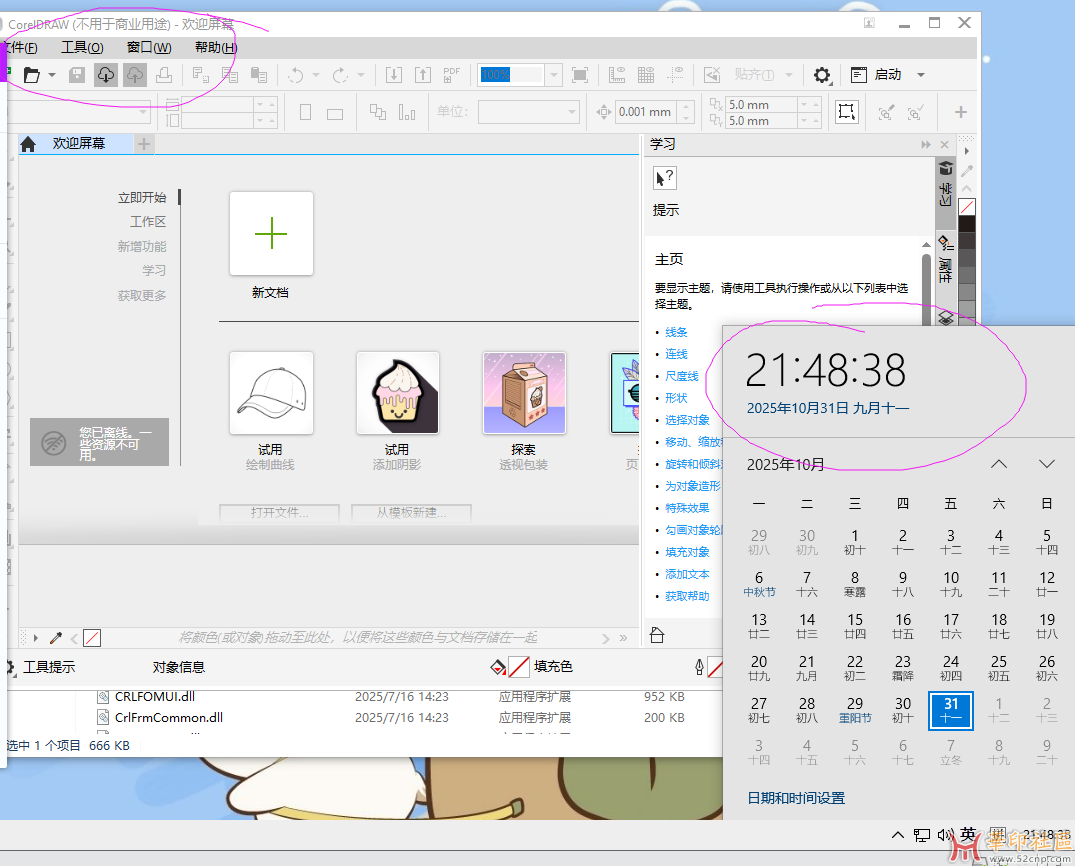
Task: Open the cupcake add-shadow tryout thumbnail
Action: (398, 393)
